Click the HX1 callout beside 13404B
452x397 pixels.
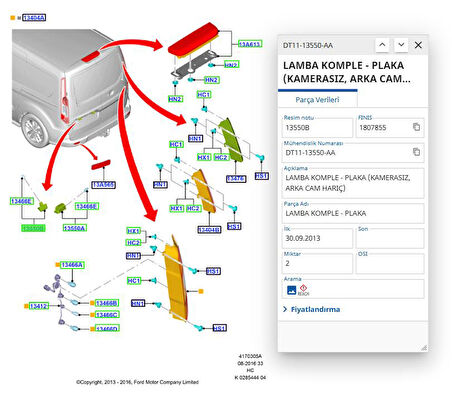pyautogui.click(x=177, y=208)
